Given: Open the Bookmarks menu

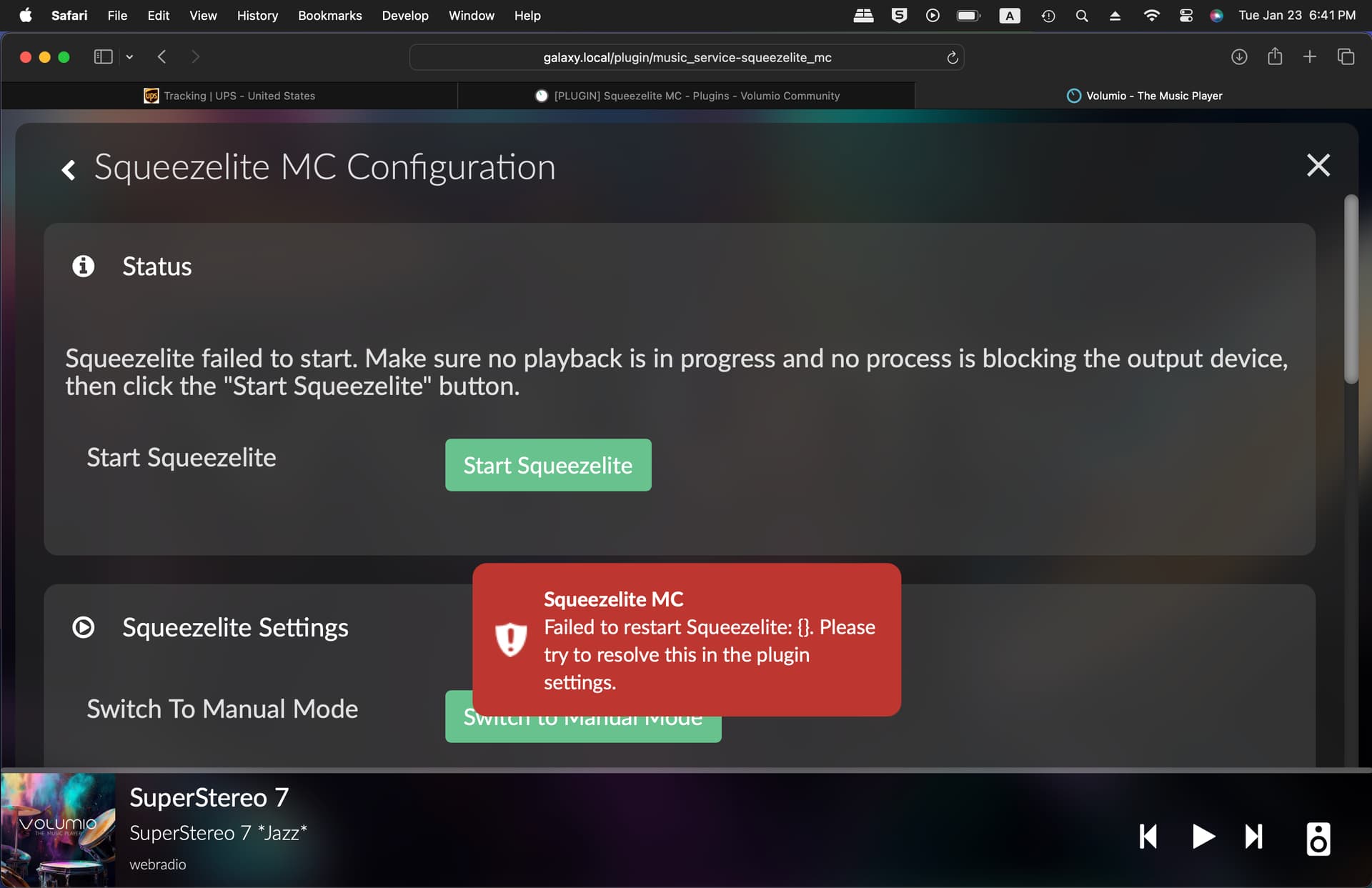Looking at the screenshot, I should coord(329,15).
